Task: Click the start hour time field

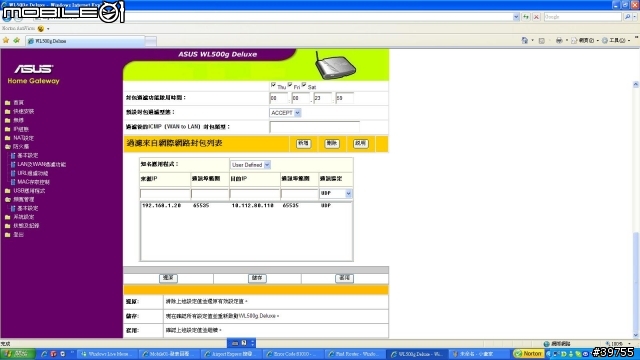Action: pyautogui.click(x=279, y=98)
